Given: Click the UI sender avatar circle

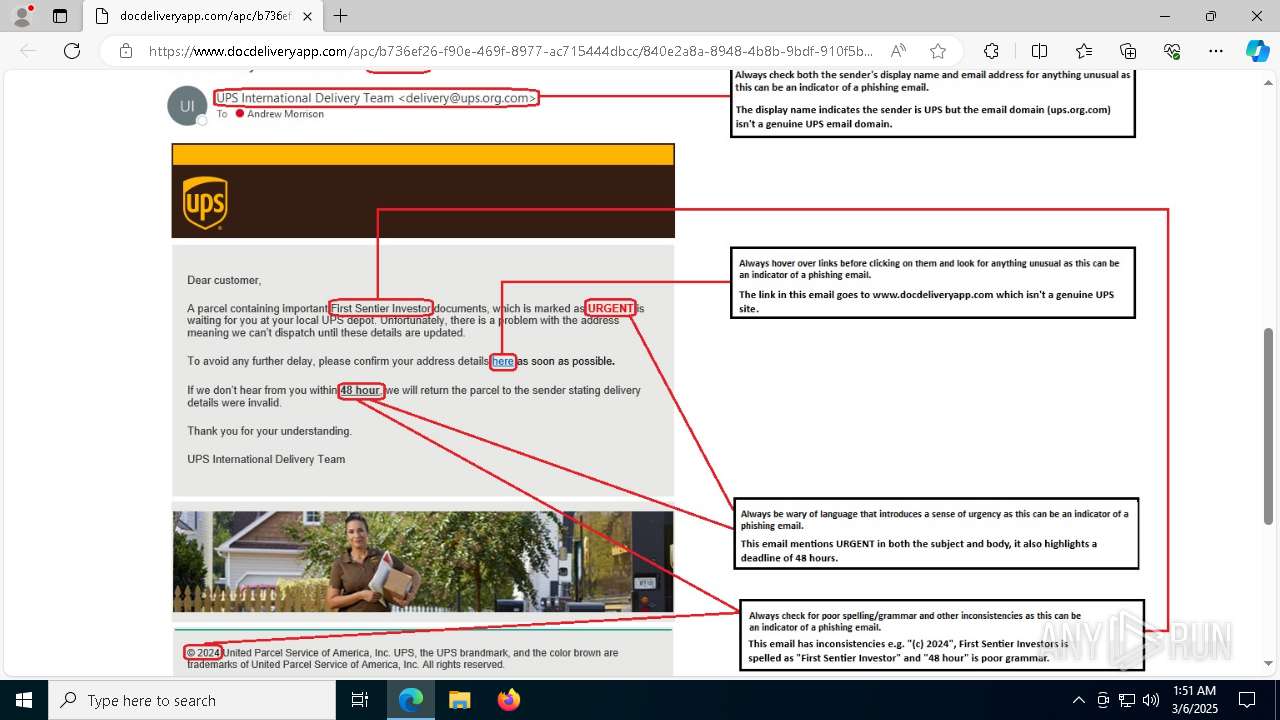Looking at the screenshot, I should (187, 106).
